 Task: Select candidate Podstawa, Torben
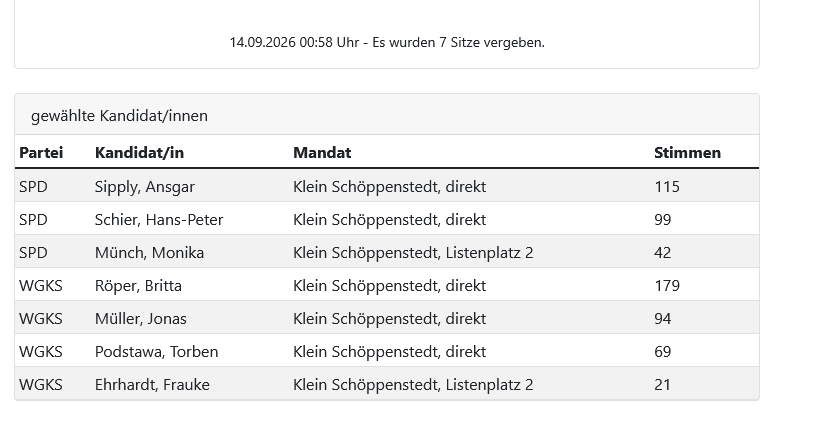click(x=156, y=352)
